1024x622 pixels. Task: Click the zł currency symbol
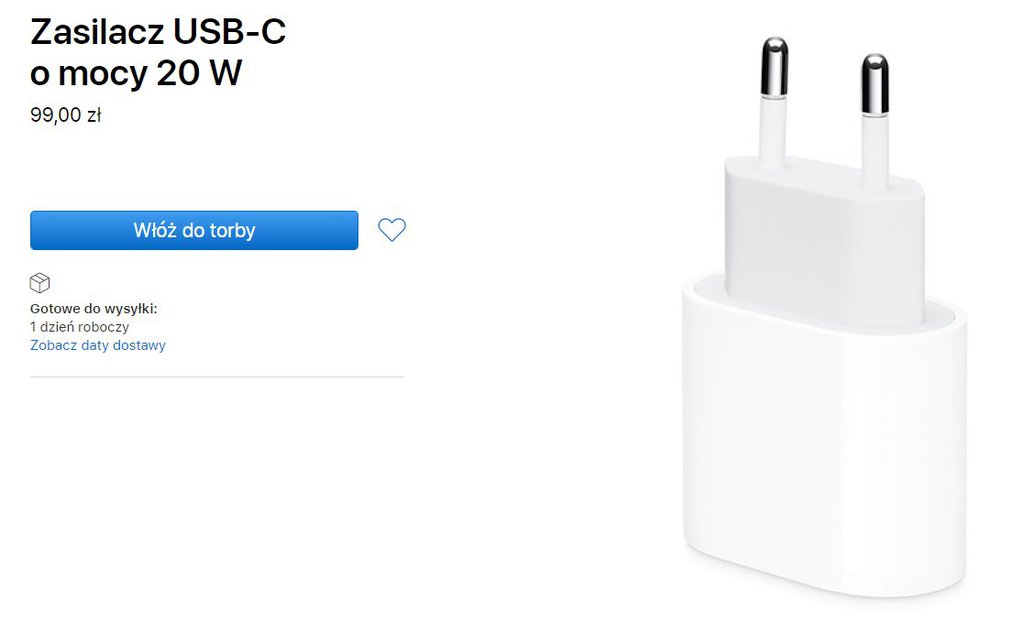pos(94,116)
